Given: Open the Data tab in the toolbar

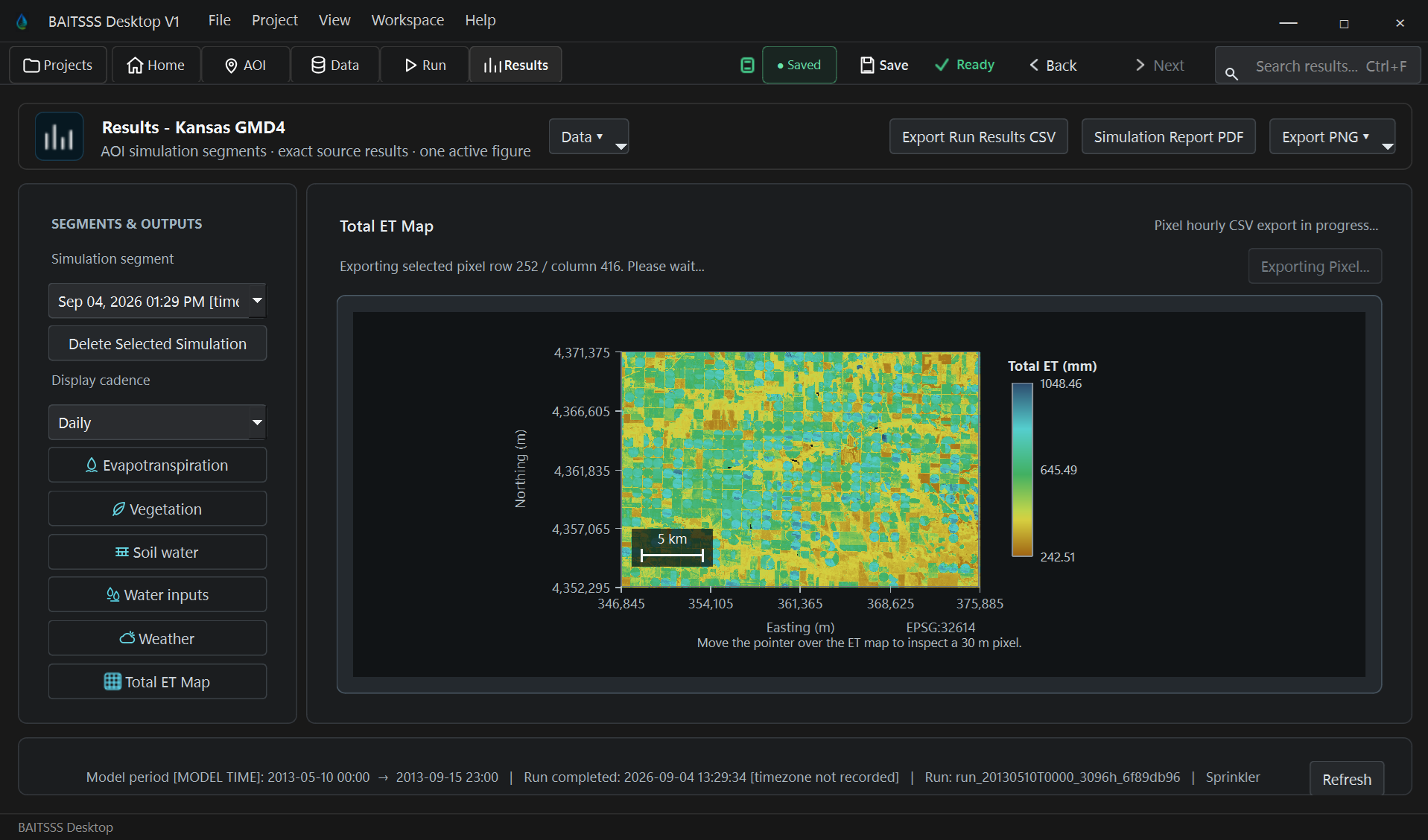Looking at the screenshot, I should click(x=335, y=65).
